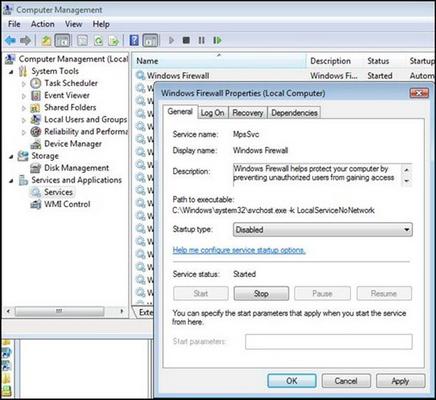Image resolution: width=436 pixels, height=400 pixels.
Task: Collapse the System Tools tree node
Action: tap(12, 72)
